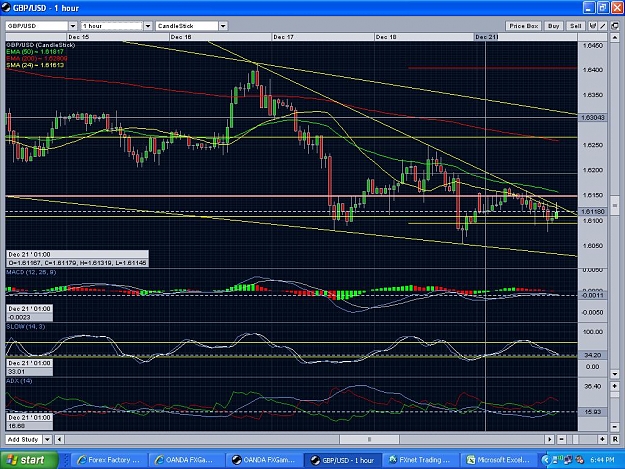The image size is (625, 469).
Task: Click the Price Box button
Action: click(523, 26)
